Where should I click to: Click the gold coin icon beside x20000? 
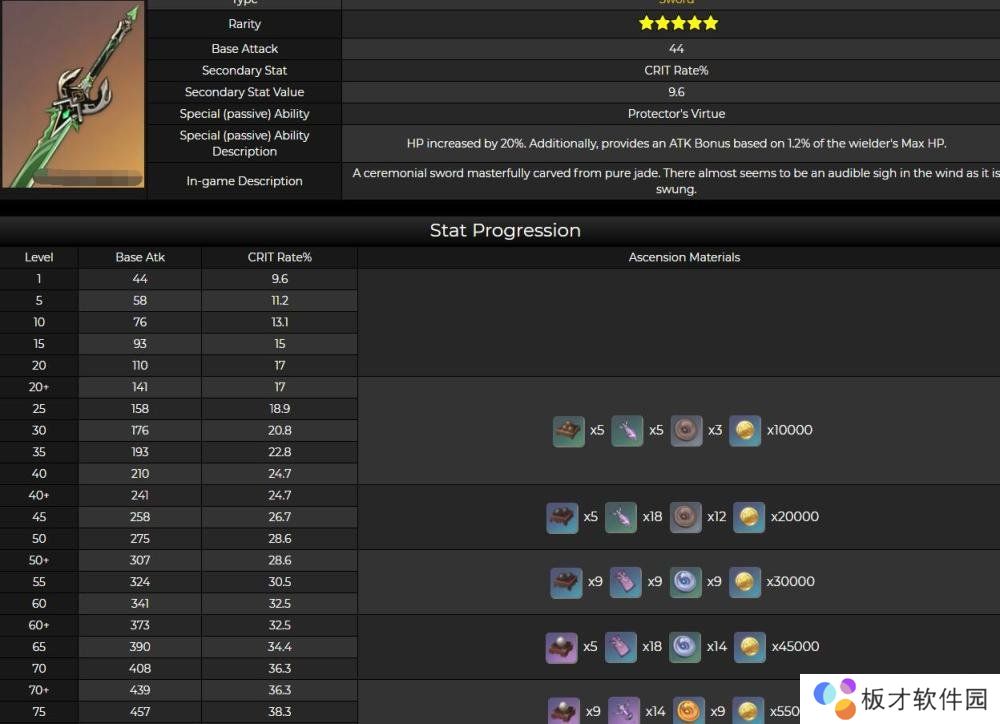tap(749, 517)
